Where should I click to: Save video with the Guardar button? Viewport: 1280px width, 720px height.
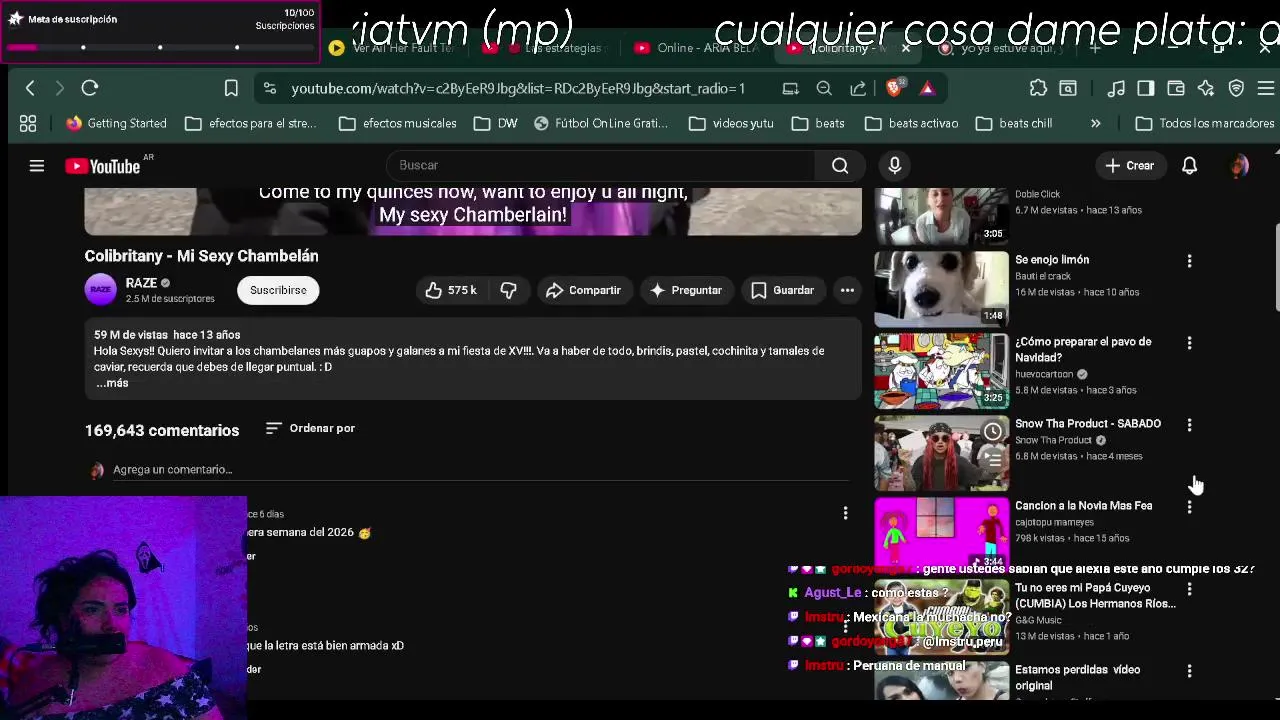(x=783, y=290)
